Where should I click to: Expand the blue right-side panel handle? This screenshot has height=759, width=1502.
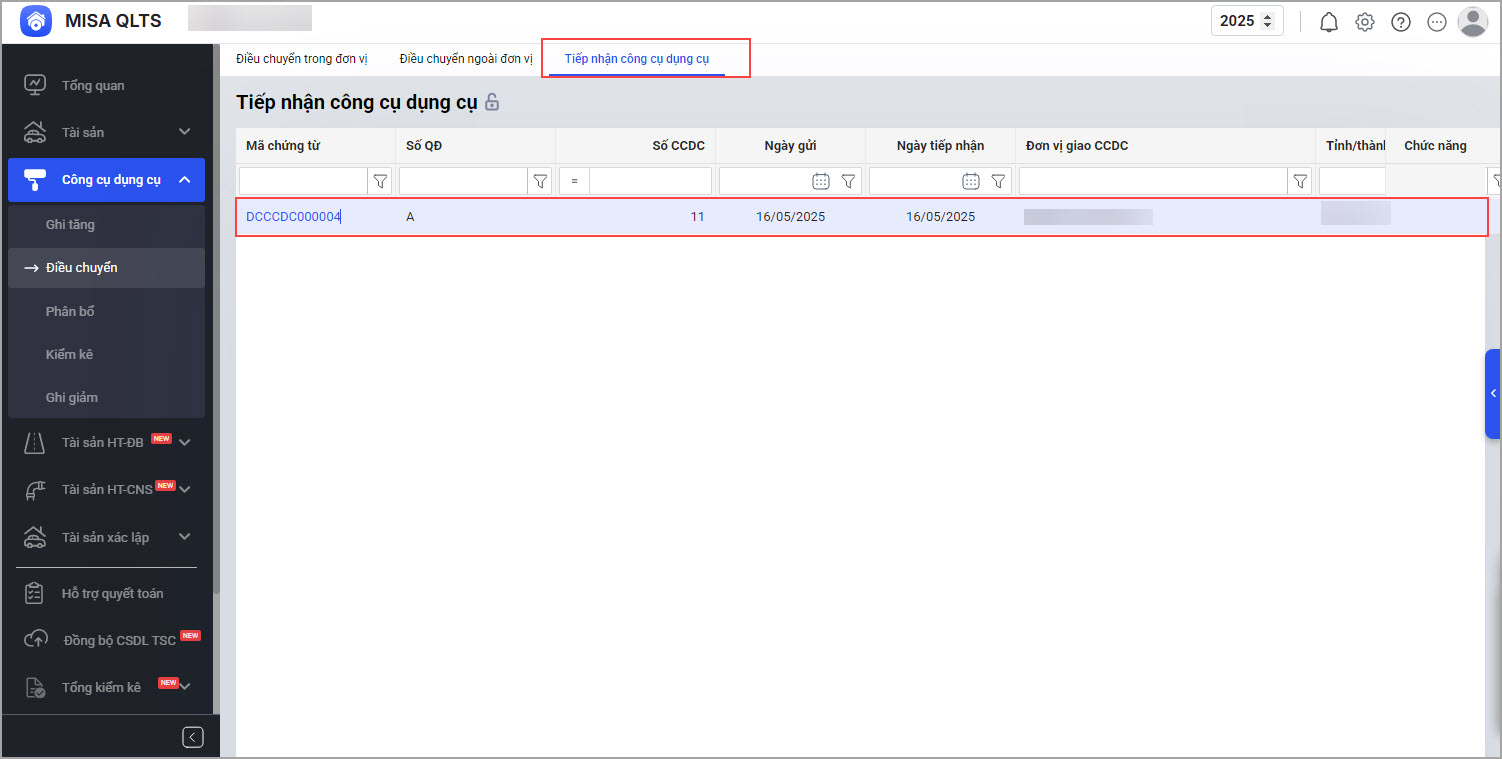click(1492, 394)
